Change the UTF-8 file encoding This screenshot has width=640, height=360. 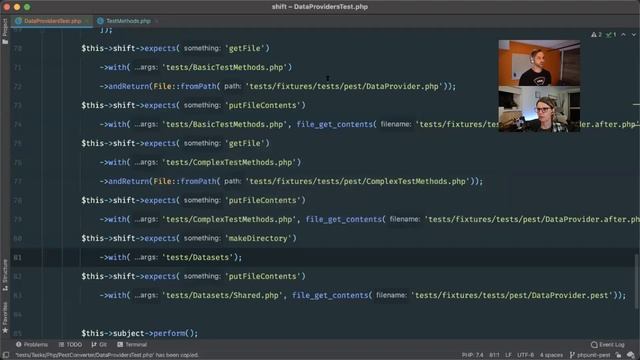[x=525, y=355]
